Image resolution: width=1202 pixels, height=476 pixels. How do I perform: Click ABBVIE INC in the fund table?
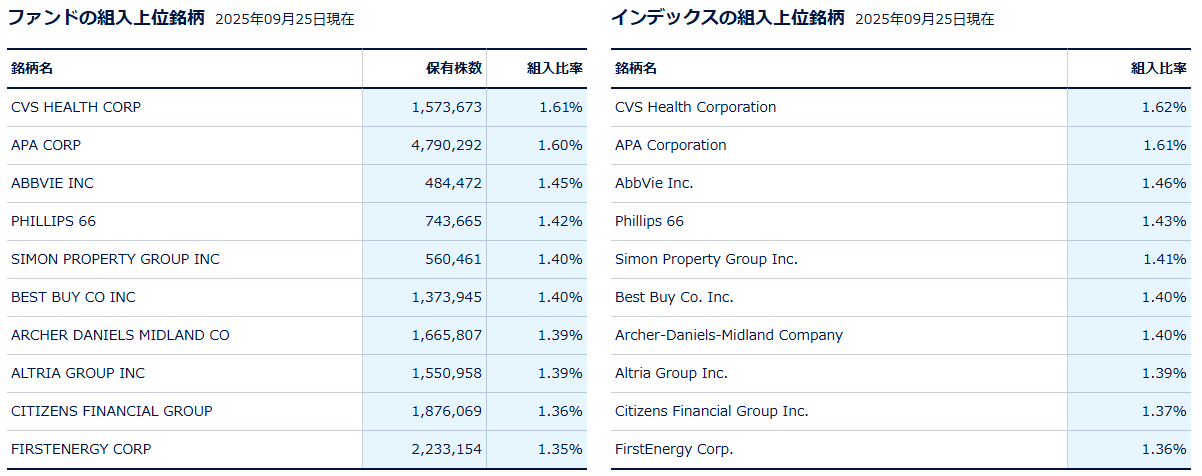(52, 183)
